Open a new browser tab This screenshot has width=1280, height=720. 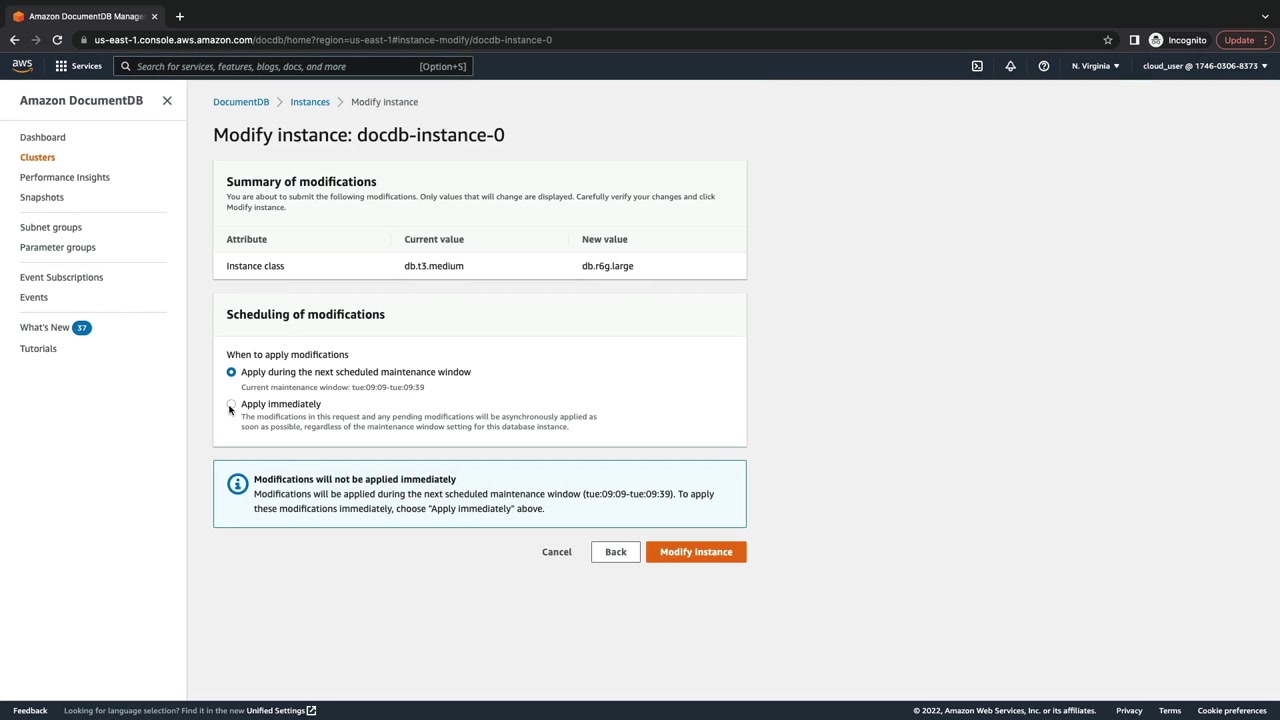pyautogui.click(x=179, y=16)
